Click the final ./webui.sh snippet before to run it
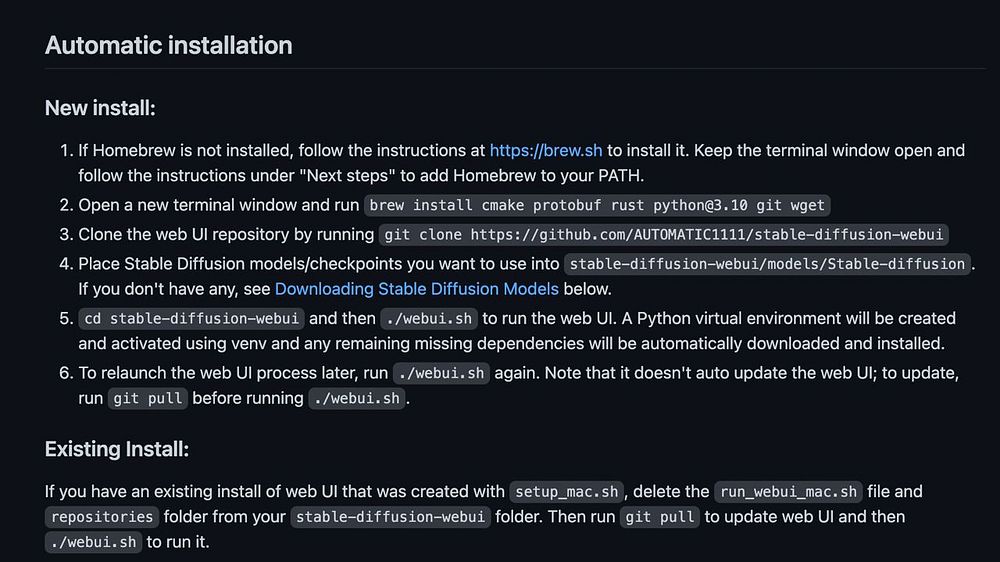Viewport: 1000px width, 562px height. tap(94, 543)
